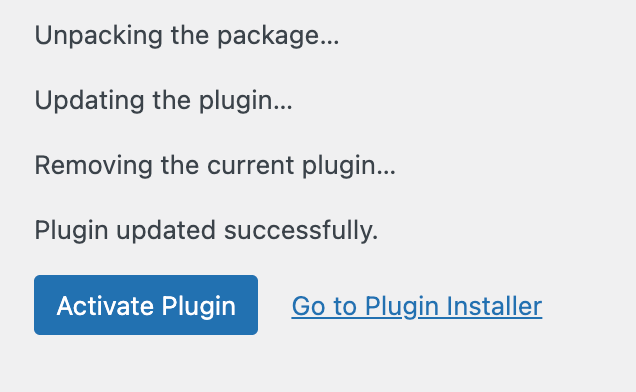Click the 'Plugin updated successfully.' message
This screenshot has width=636, height=392.
pyautogui.click(x=206, y=230)
